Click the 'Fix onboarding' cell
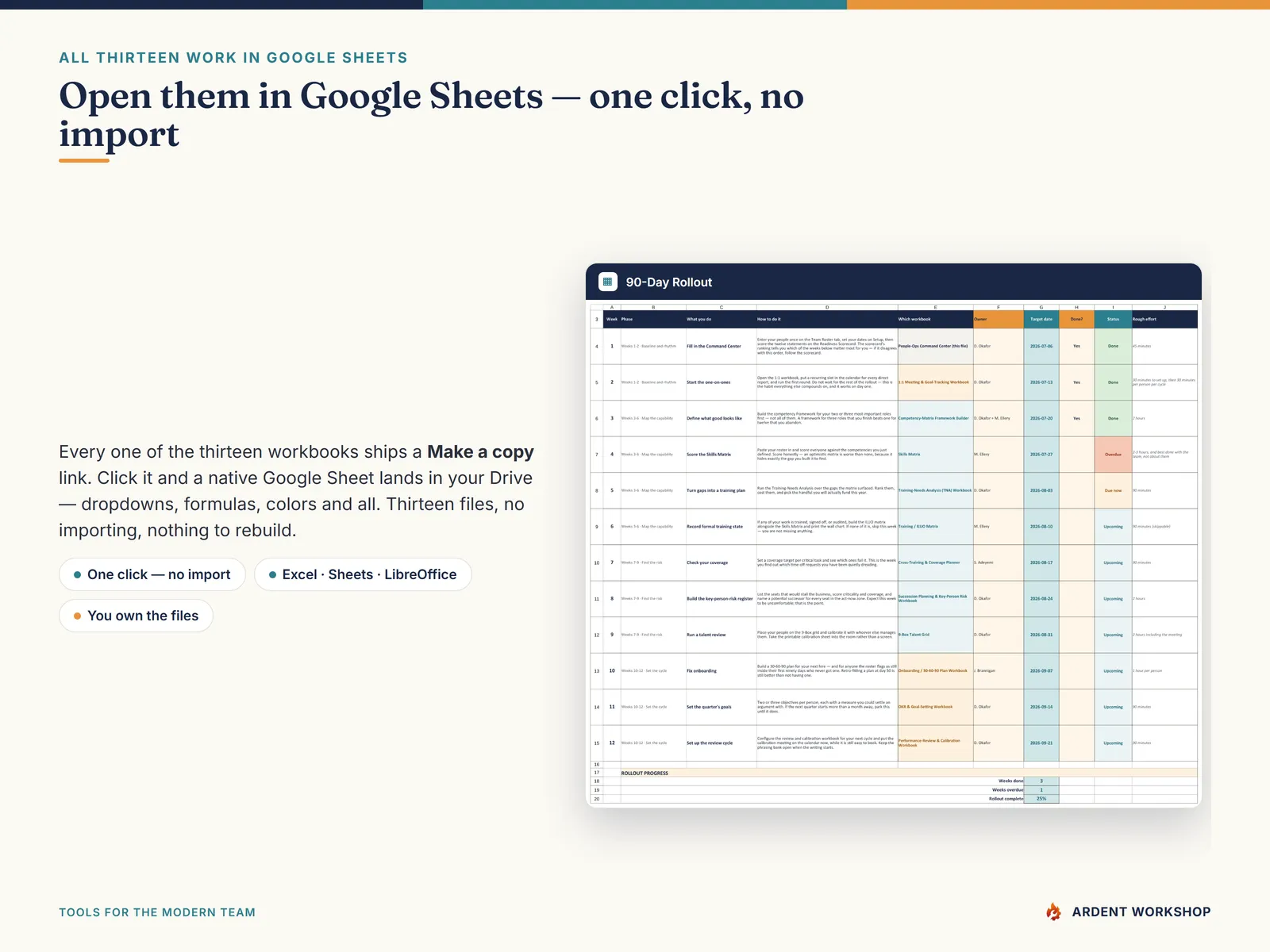The image size is (1270, 952). click(x=721, y=671)
